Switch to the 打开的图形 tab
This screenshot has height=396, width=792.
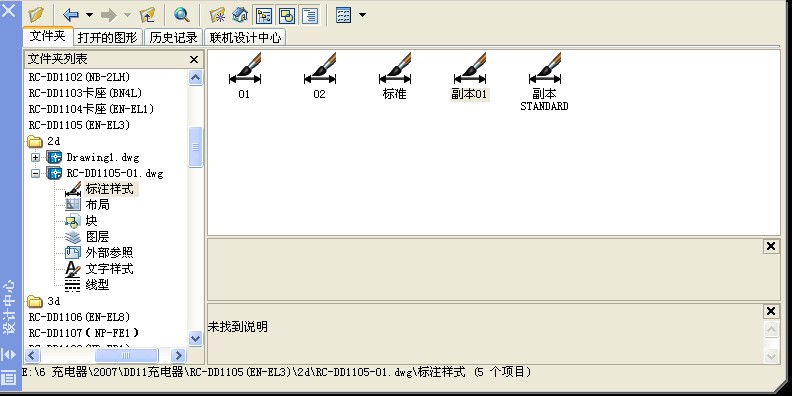point(108,37)
